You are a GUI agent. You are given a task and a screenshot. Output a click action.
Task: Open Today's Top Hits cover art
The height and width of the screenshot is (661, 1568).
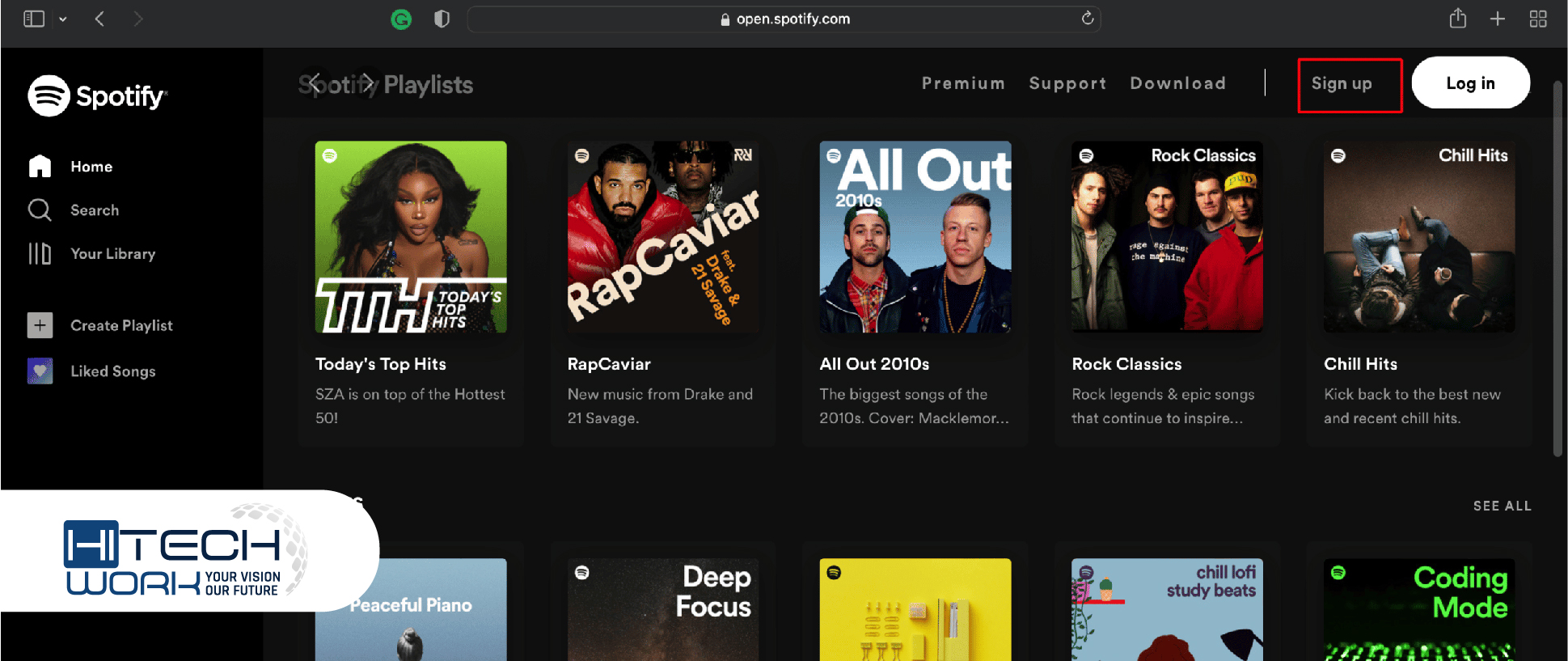411,237
